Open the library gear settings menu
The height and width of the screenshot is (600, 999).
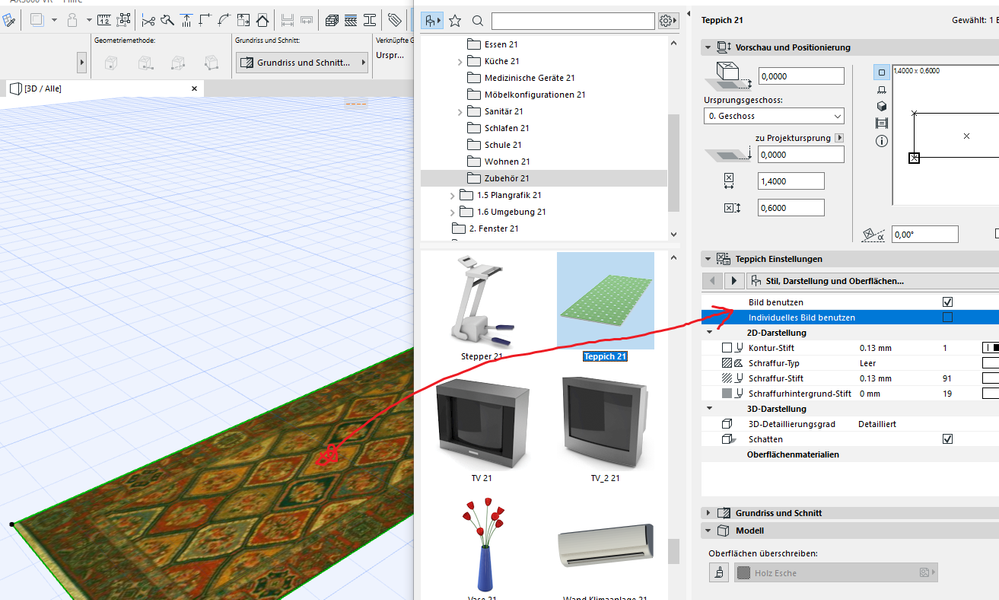pyautogui.click(x=667, y=21)
